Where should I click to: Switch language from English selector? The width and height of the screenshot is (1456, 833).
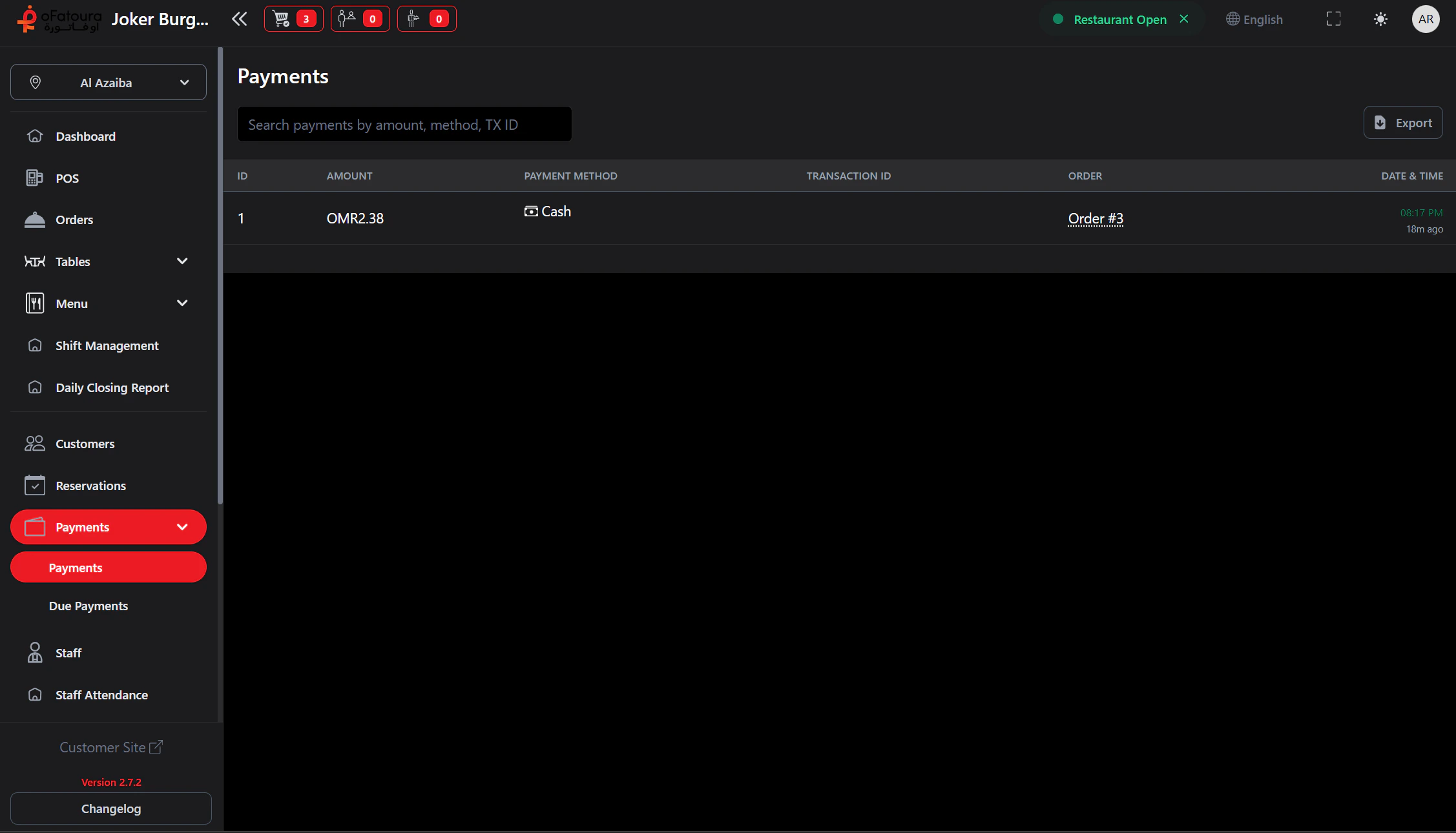[x=1254, y=19]
